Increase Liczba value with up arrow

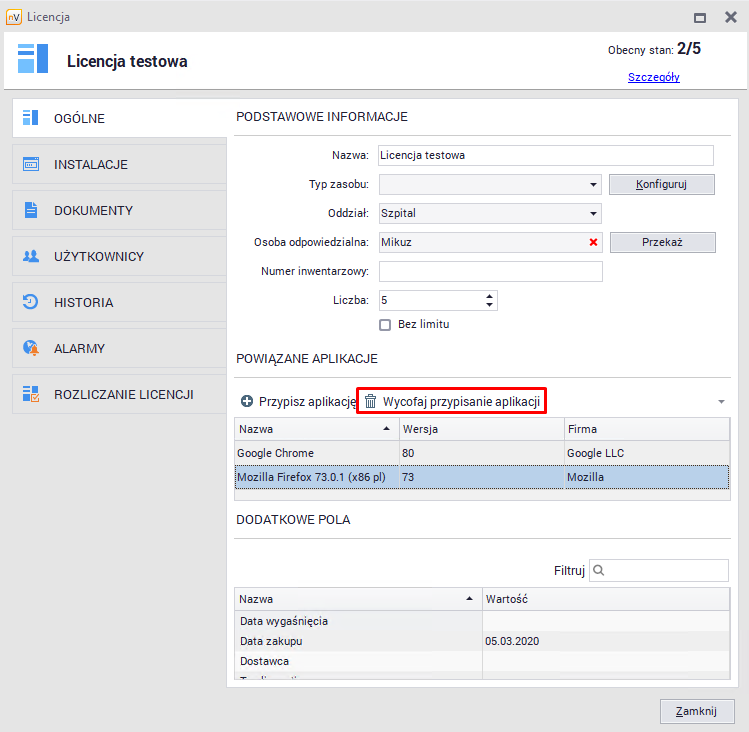pyautogui.click(x=489, y=296)
